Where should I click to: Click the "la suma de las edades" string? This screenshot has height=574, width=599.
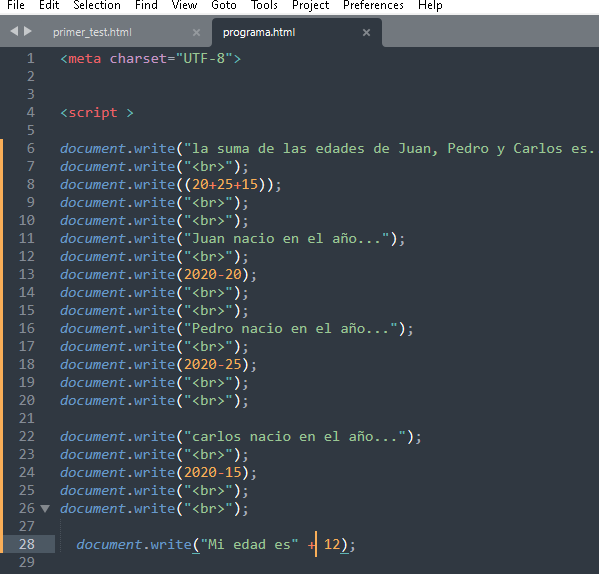(x=390, y=149)
